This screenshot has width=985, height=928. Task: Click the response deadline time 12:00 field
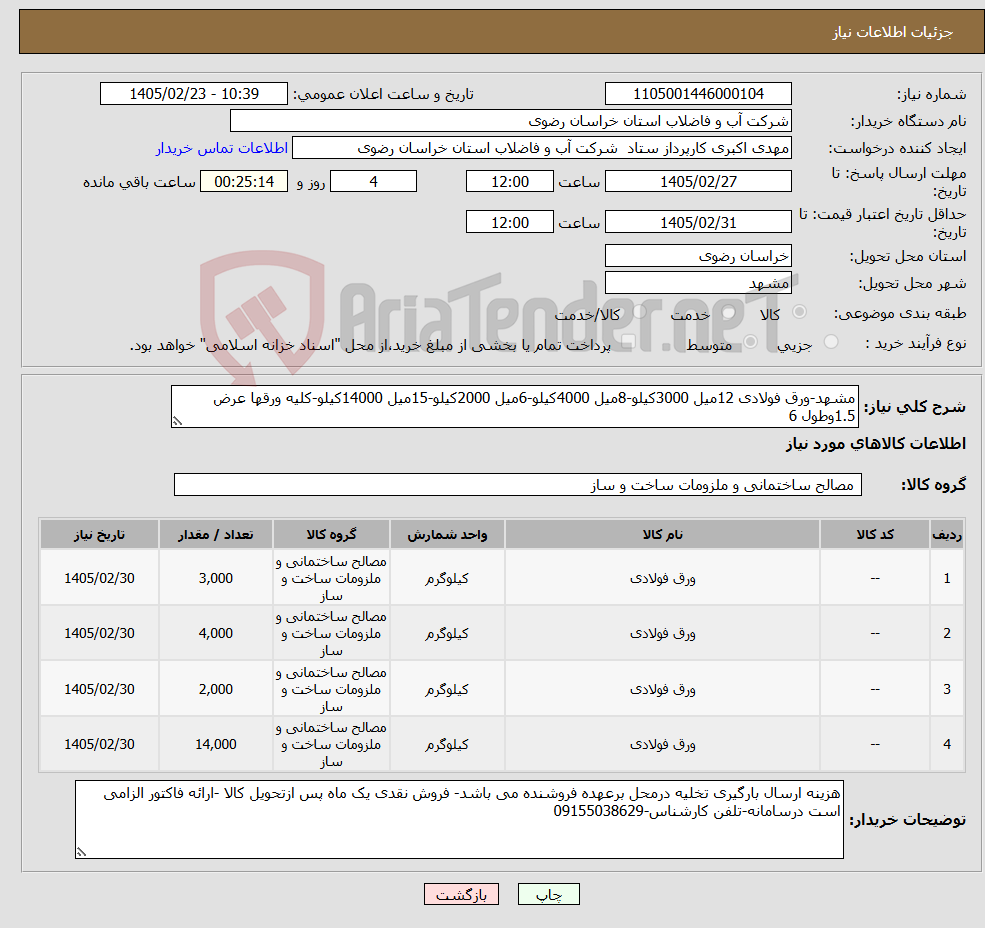tap(509, 182)
